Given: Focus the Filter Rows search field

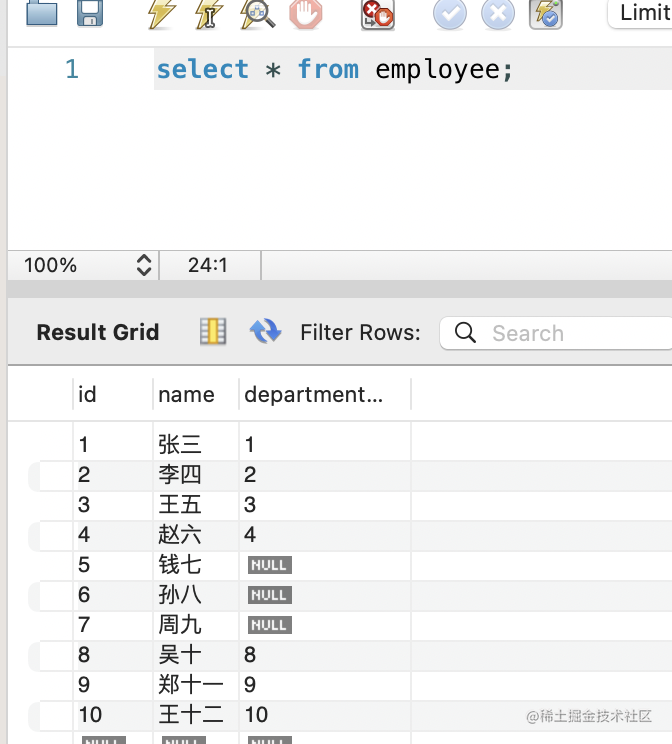Looking at the screenshot, I should (x=556, y=333).
